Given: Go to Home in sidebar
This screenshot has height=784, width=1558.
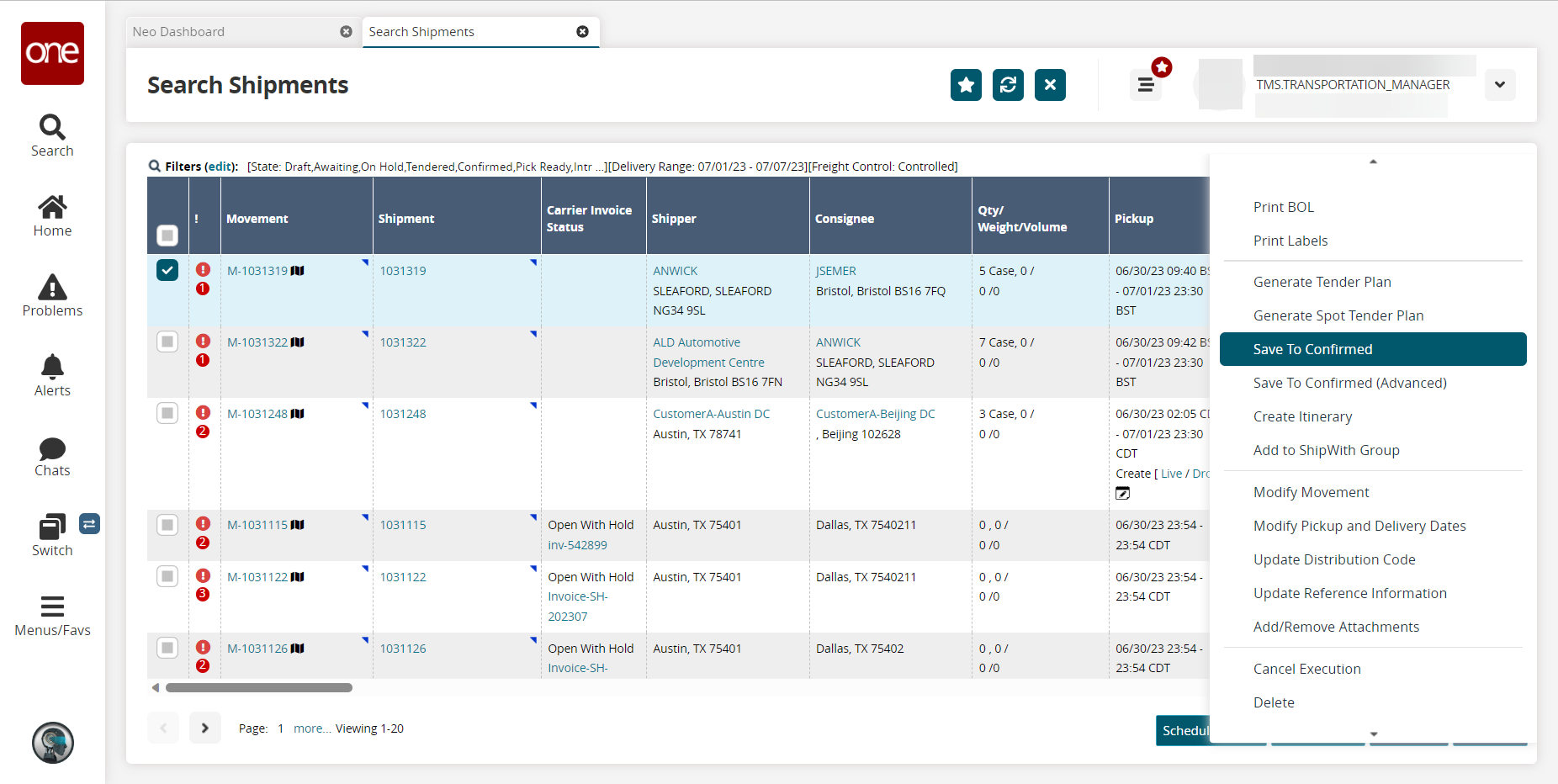Looking at the screenshot, I should [x=52, y=216].
